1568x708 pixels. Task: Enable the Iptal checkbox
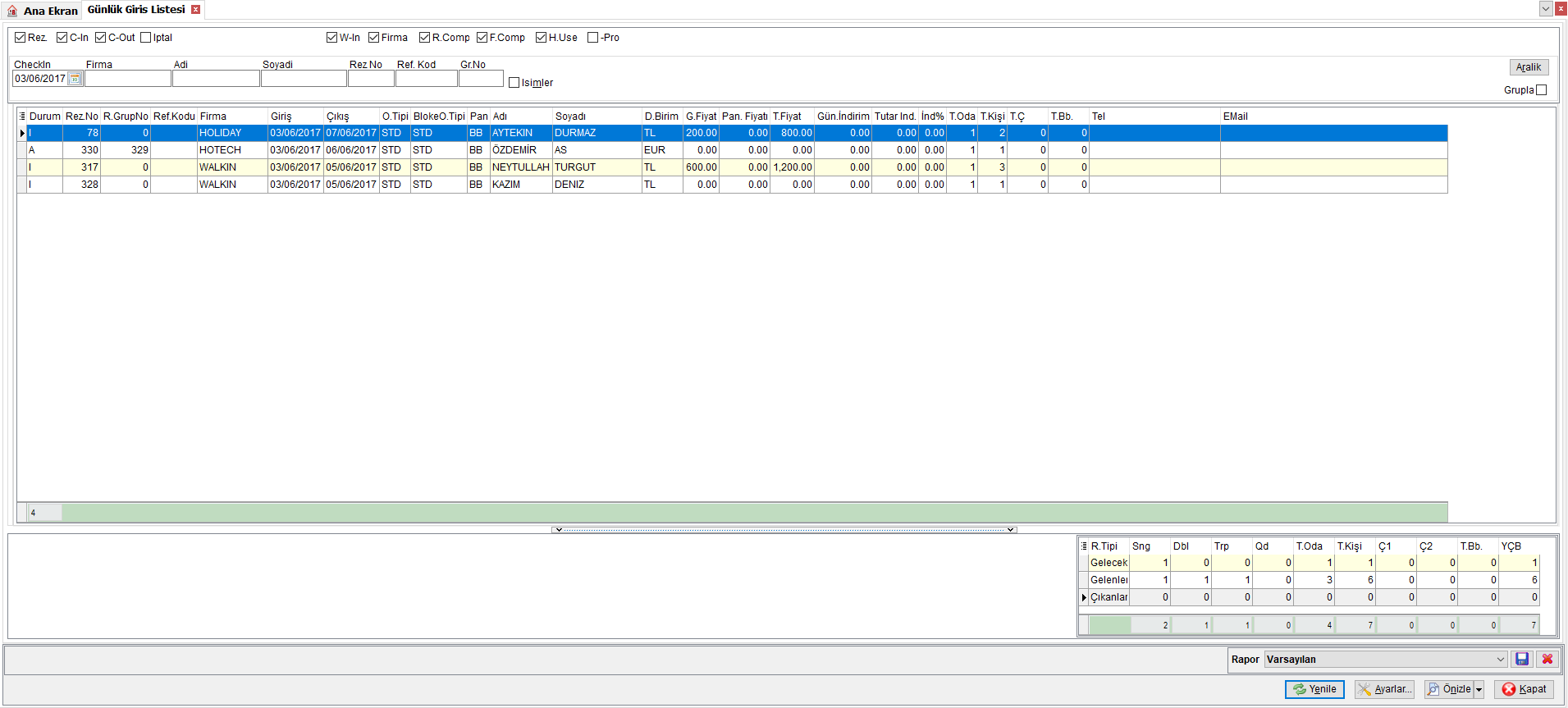145,38
